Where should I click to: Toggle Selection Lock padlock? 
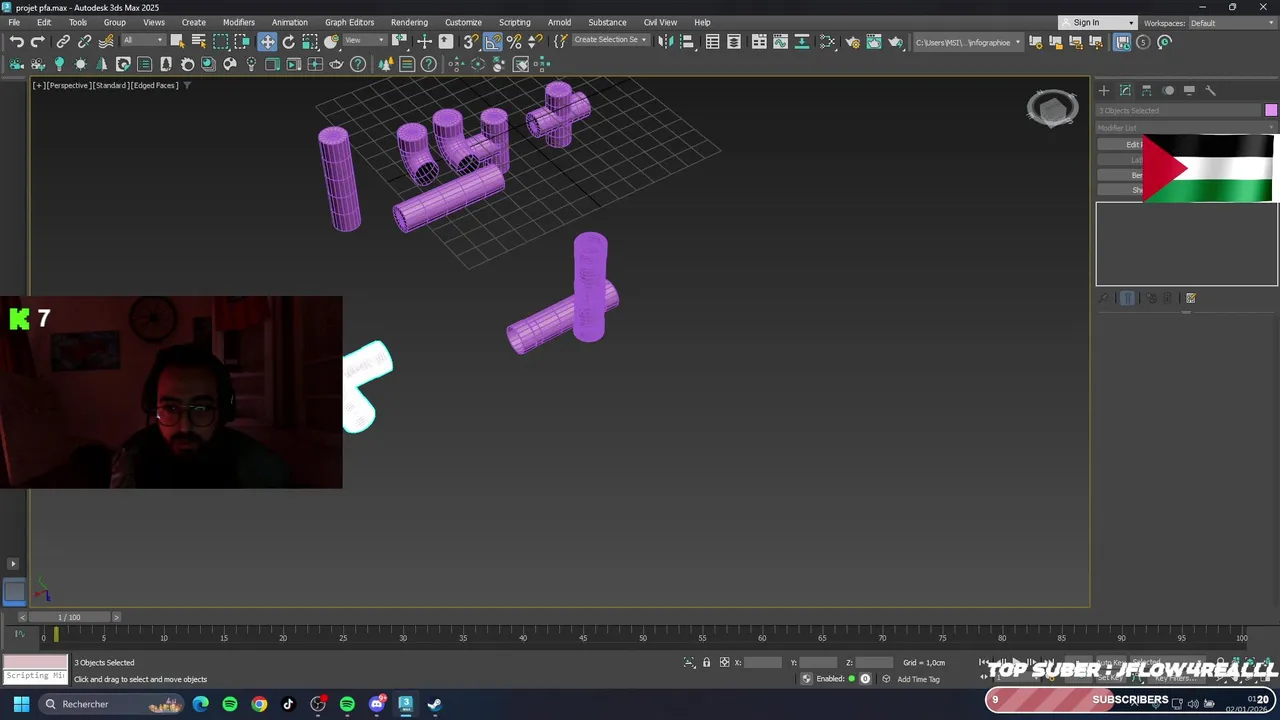(x=706, y=662)
